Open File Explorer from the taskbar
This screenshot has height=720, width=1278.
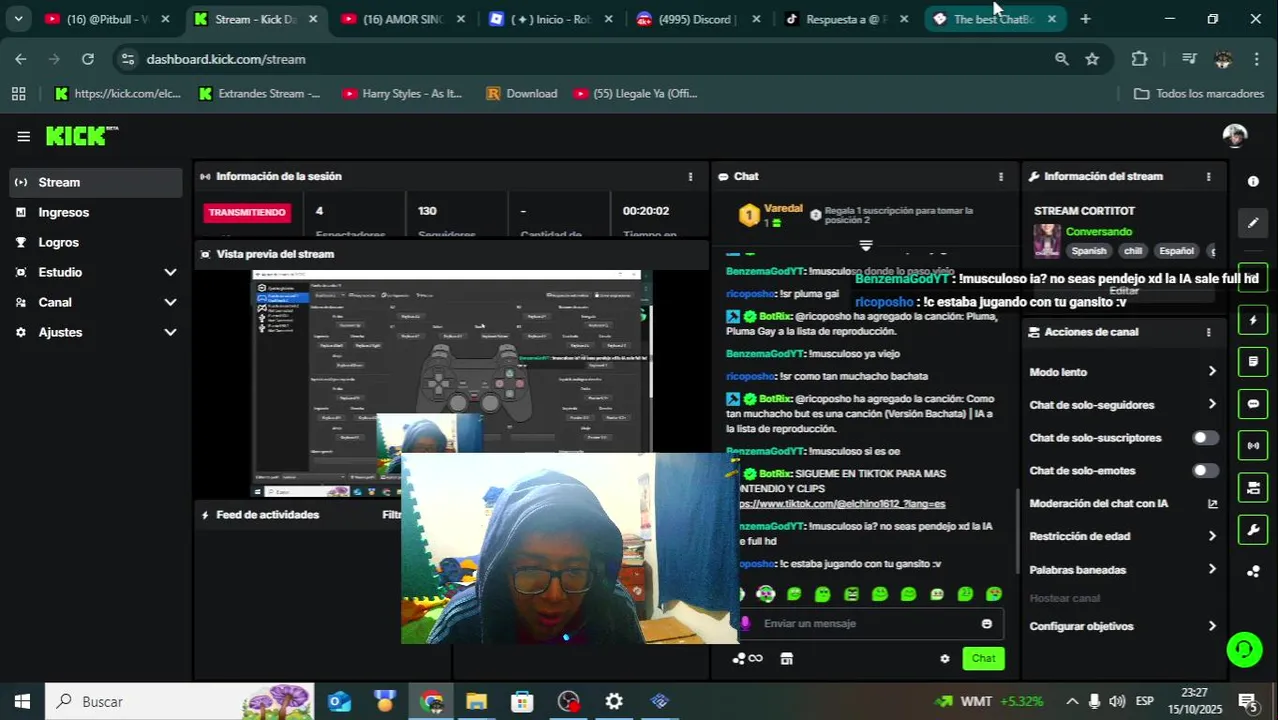tap(476, 702)
